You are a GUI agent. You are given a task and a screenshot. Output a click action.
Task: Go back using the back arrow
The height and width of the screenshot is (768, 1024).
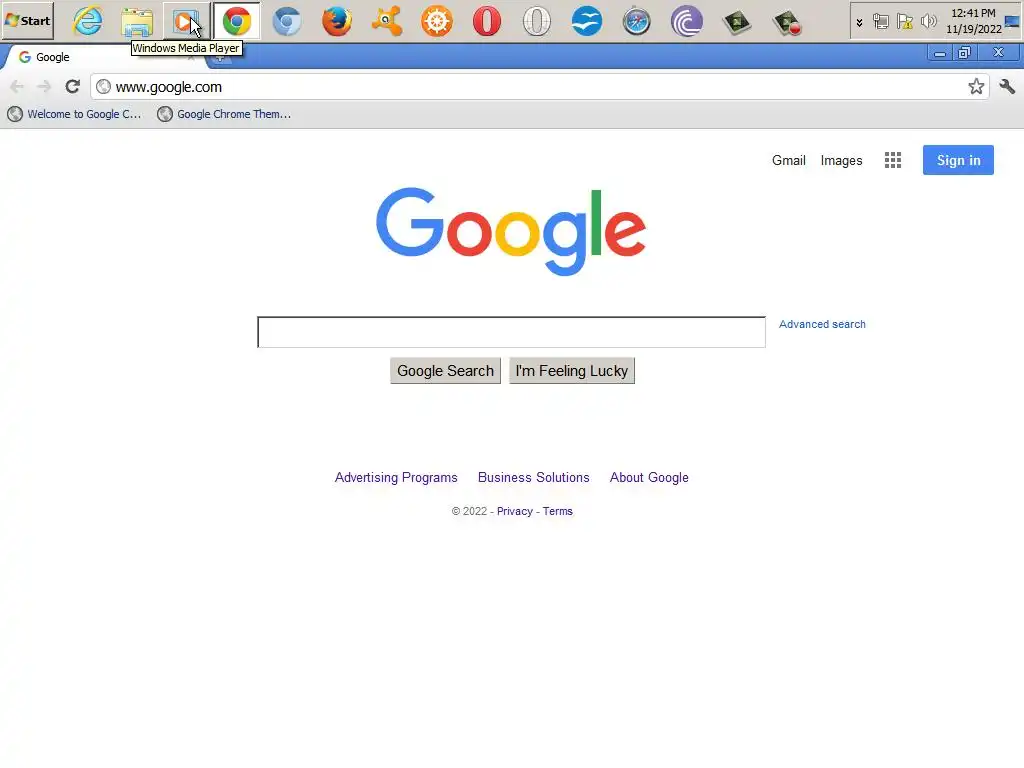(x=17, y=86)
